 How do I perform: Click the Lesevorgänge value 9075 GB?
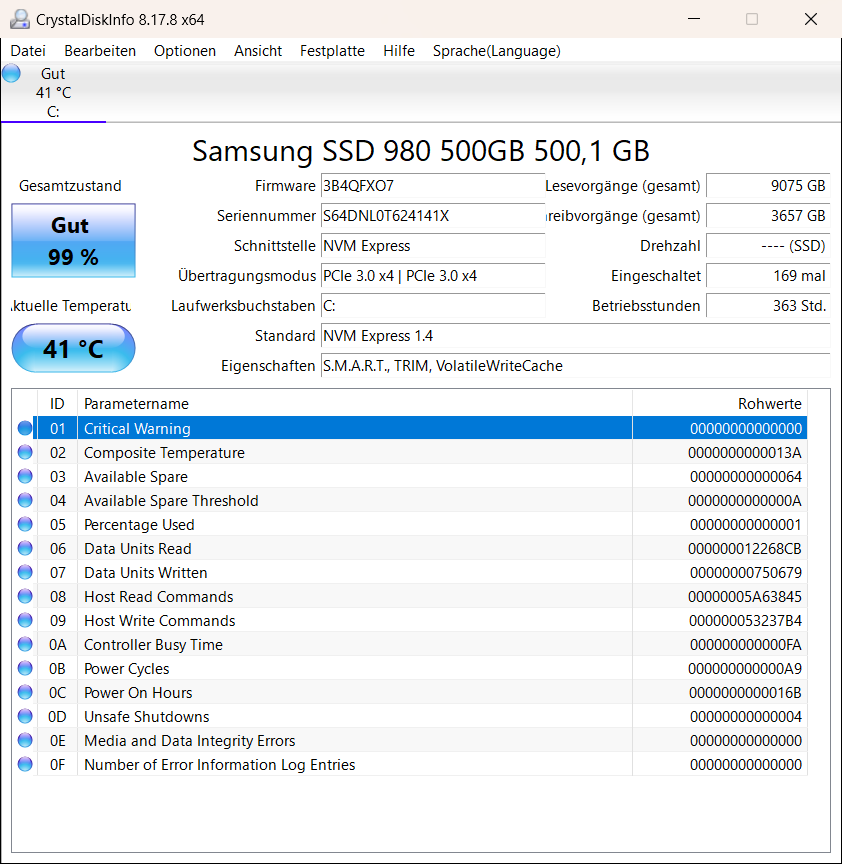click(768, 186)
